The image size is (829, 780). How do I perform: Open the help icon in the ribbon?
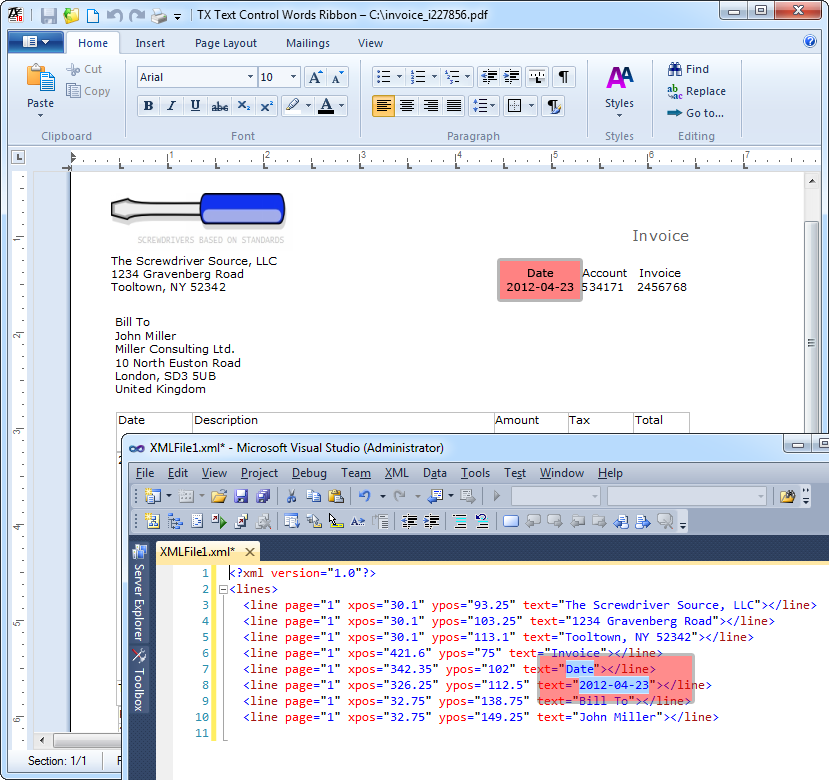click(809, 41)
